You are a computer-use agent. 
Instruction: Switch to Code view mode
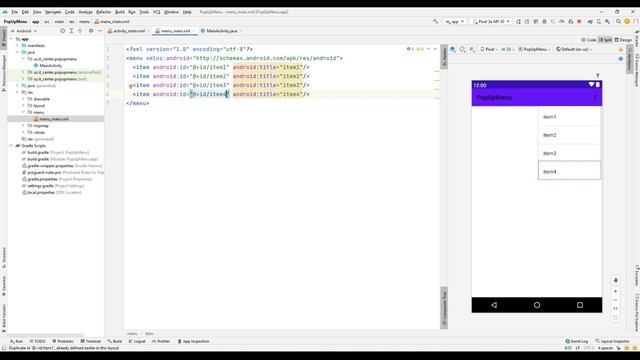click(589, 40)
